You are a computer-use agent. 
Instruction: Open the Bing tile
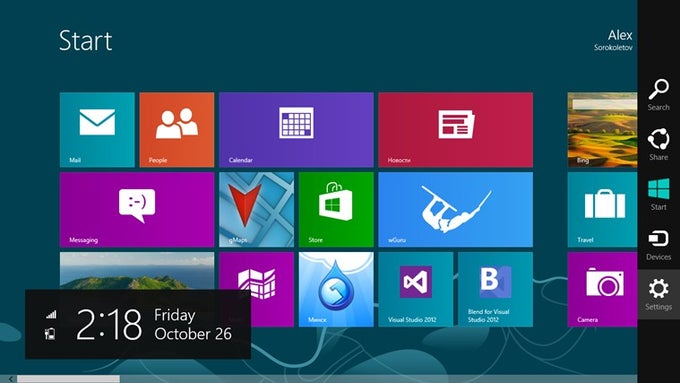click(602, 129)
